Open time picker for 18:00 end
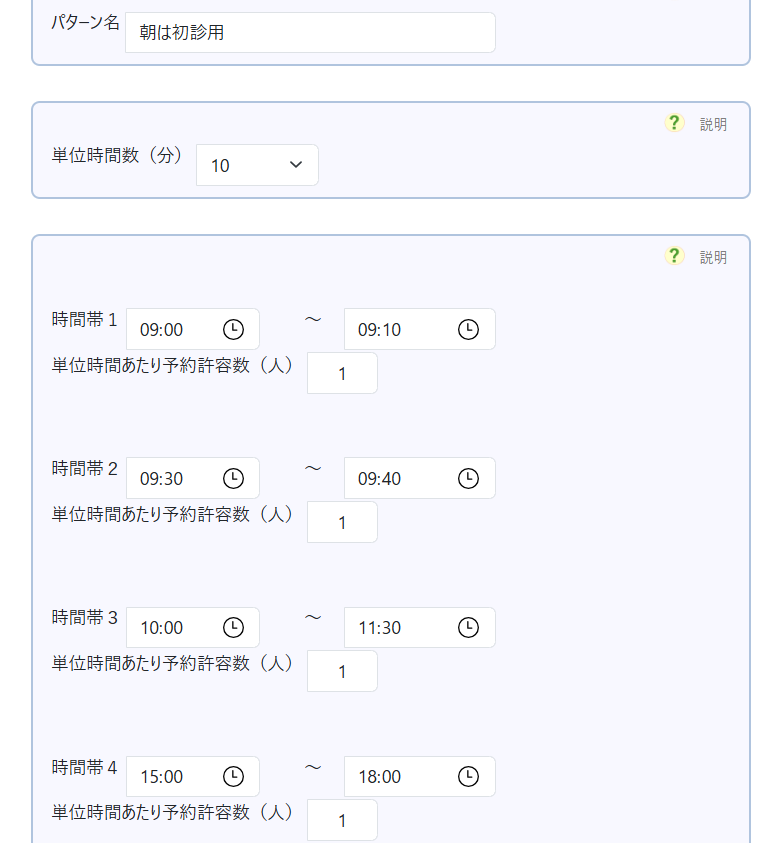781x843 pixels. click(468, 776)
